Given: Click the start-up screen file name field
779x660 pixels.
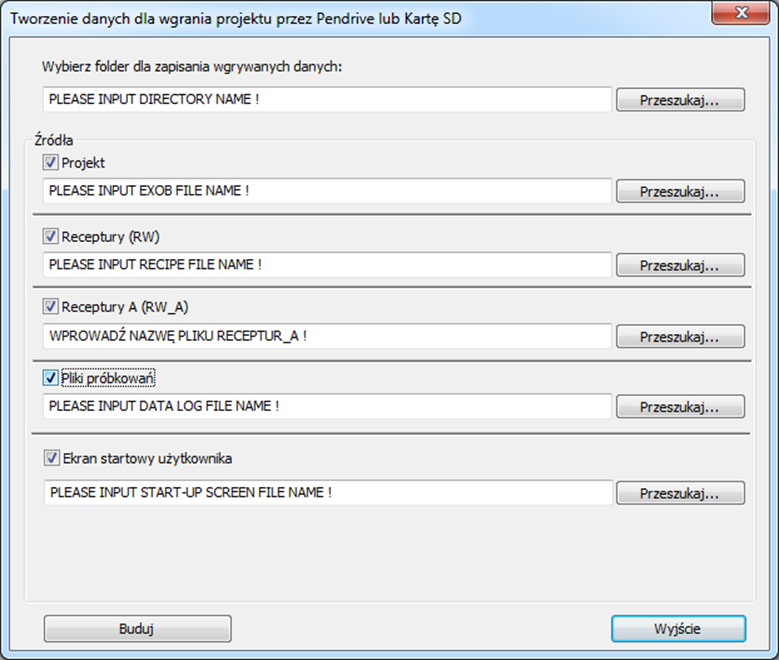Looking at the screenshot, I should (x=328, y=493).
